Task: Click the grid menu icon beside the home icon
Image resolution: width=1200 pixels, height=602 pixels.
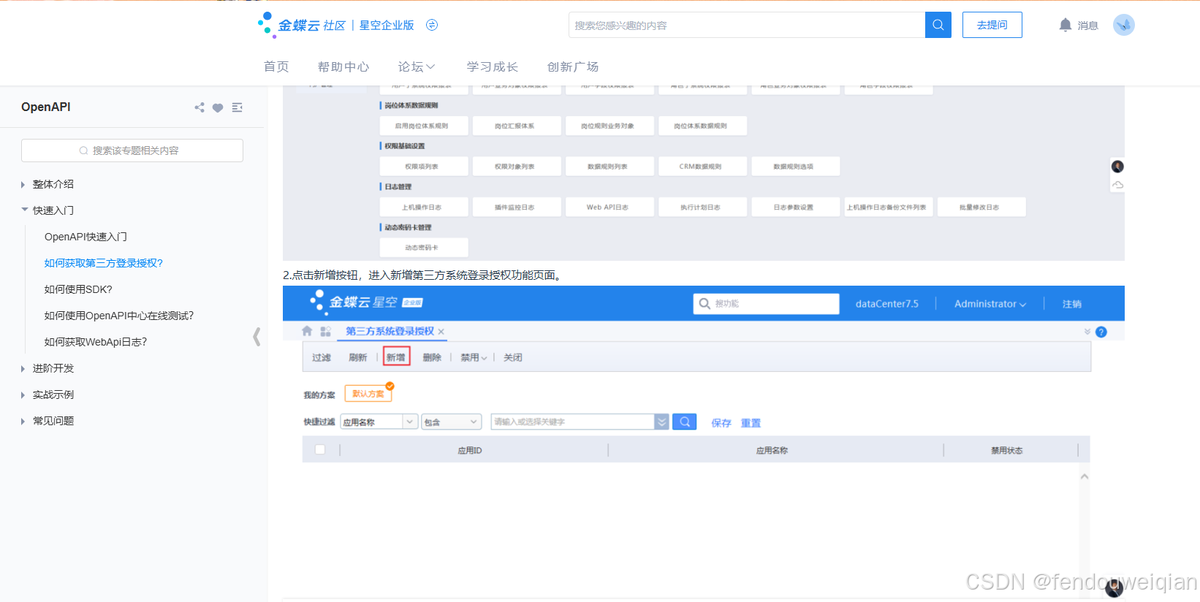Action: point(325,331)
